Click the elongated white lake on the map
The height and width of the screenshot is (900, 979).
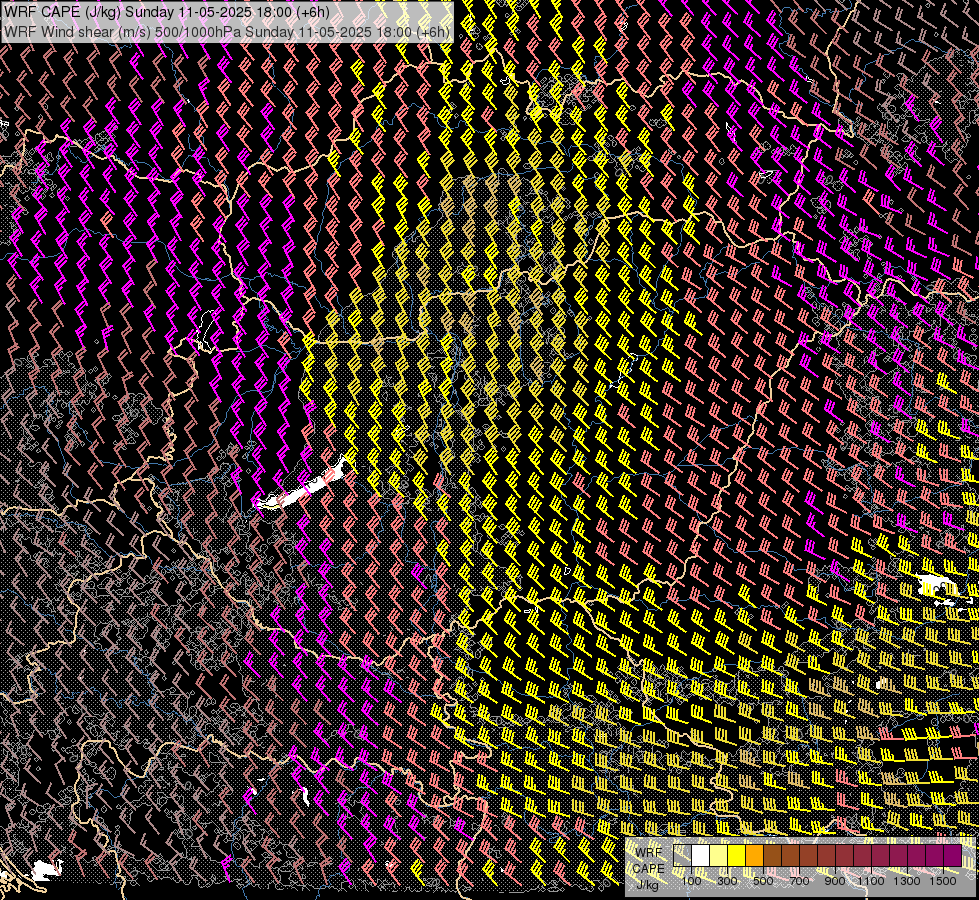pos(300,487)
